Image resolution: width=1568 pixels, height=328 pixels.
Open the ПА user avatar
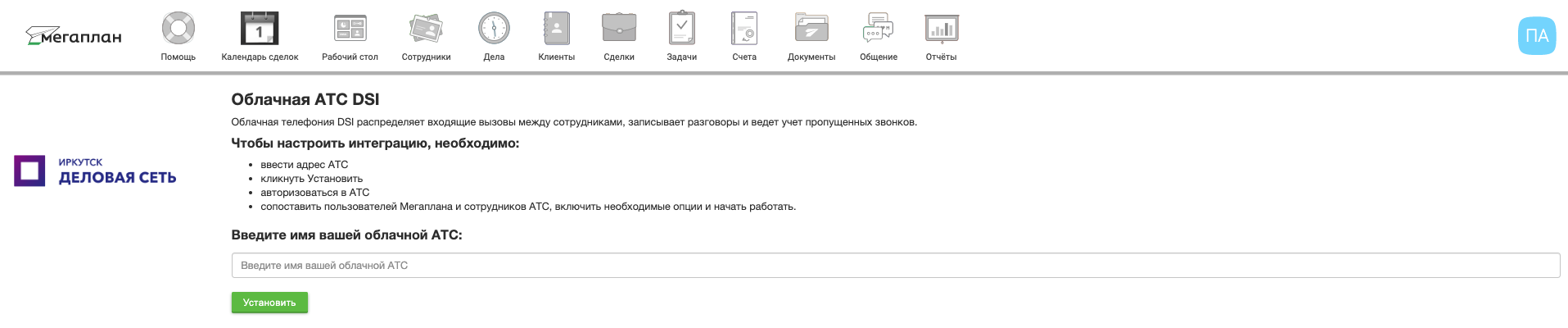tap(1537, 36)
